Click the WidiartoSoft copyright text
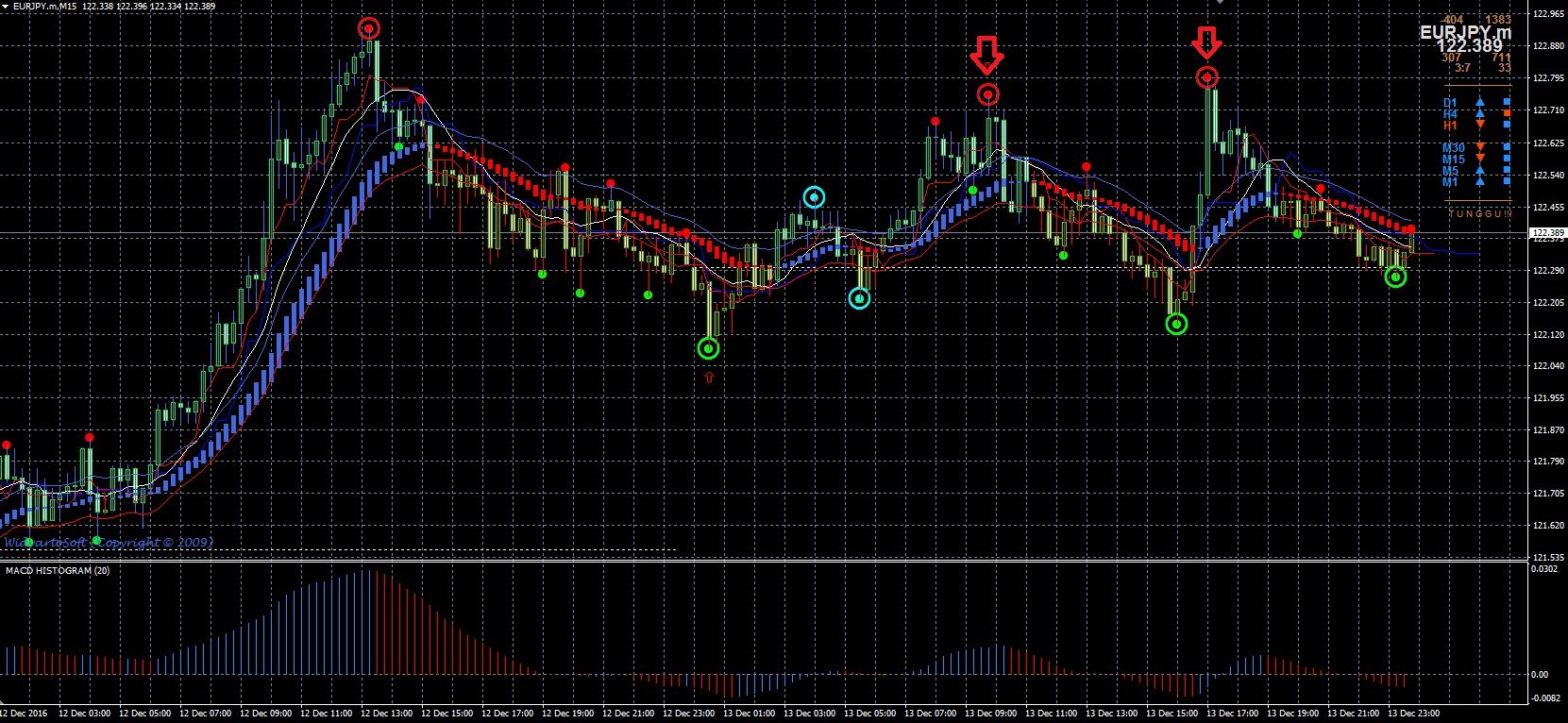The image size is (1568, 723). coord(109,543)
